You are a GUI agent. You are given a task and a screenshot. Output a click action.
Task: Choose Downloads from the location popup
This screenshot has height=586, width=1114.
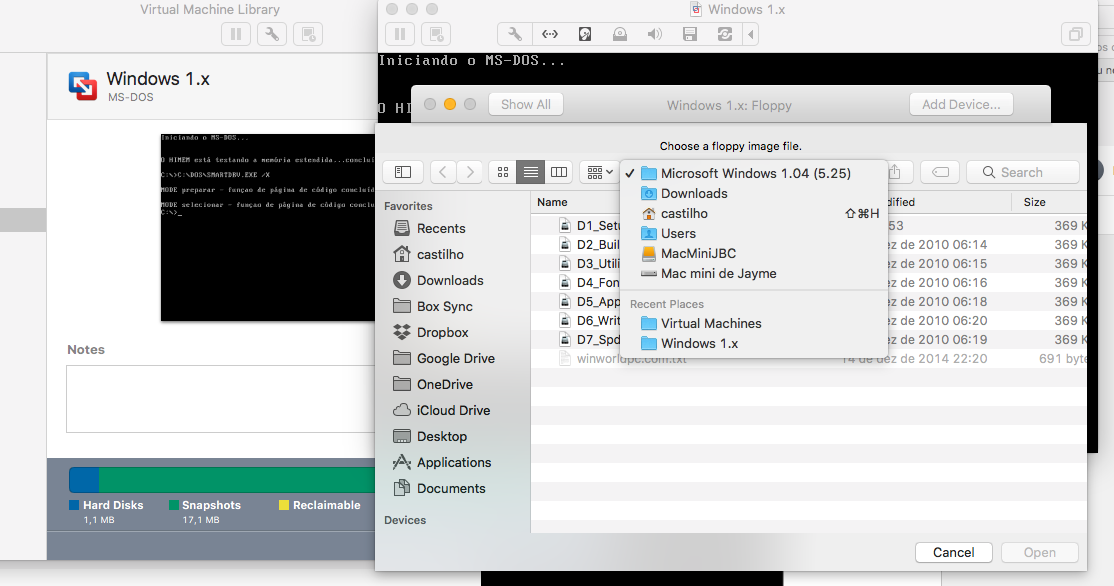693,193
